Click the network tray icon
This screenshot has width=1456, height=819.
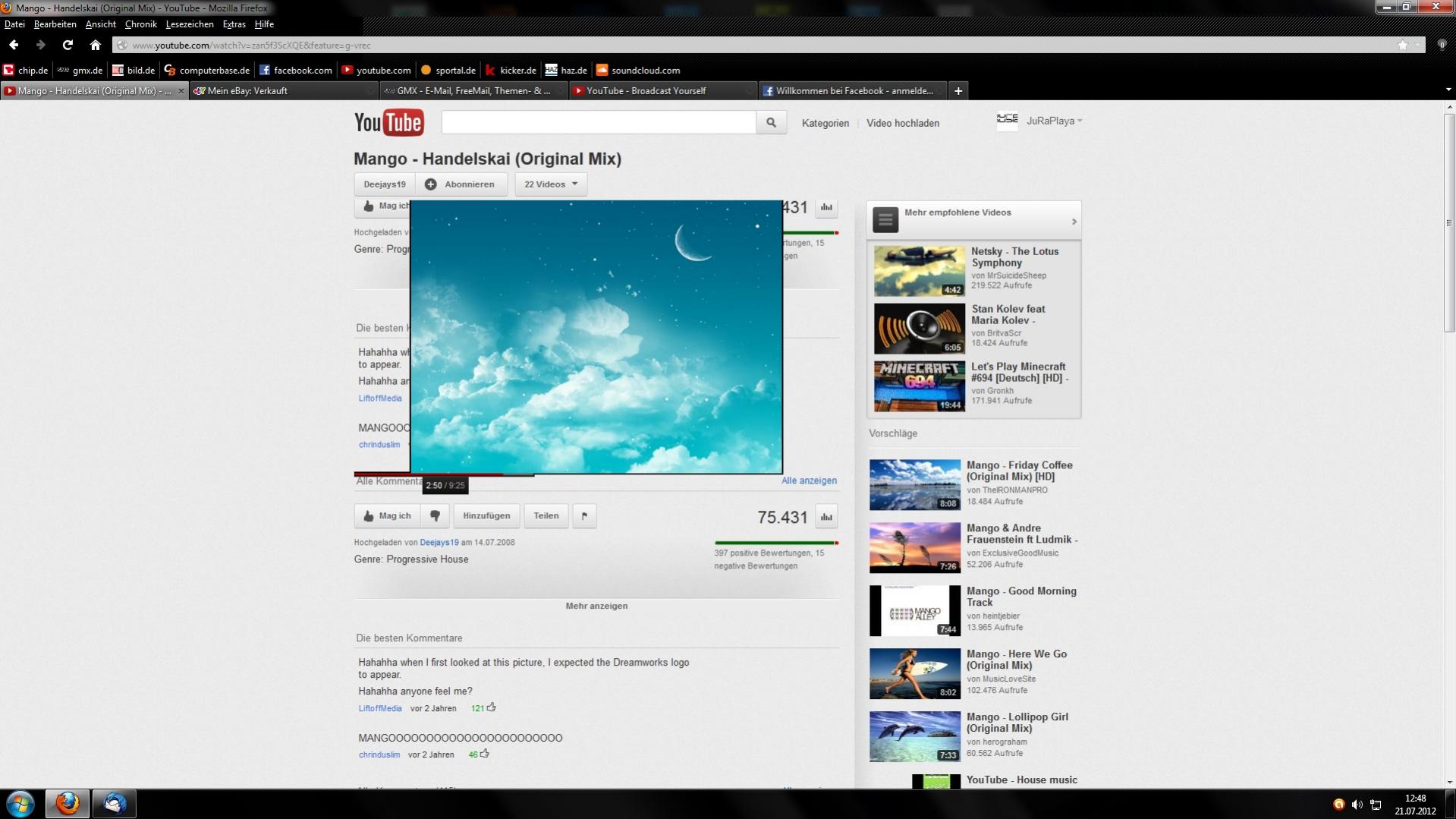[x=1376, y=805]
